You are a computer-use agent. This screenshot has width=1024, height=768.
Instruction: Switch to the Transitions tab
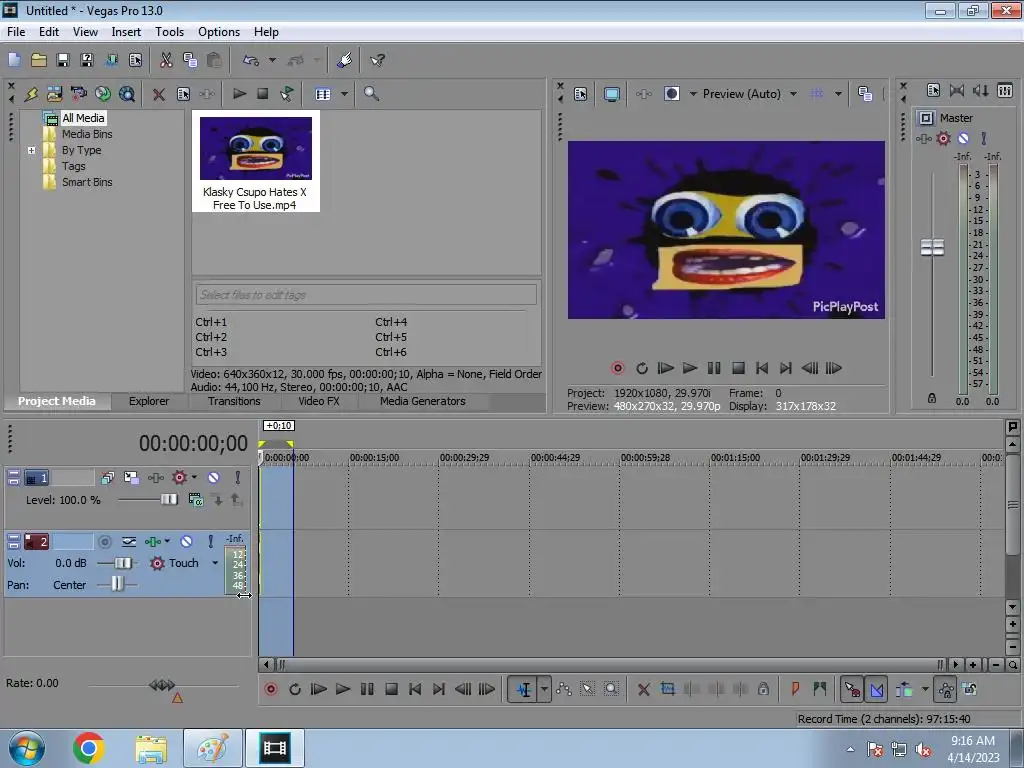[234, 401]
